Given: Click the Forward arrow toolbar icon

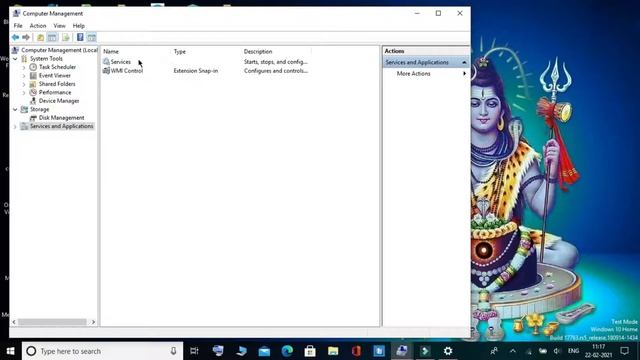Looking at the screenshot, I should [26, 38].
